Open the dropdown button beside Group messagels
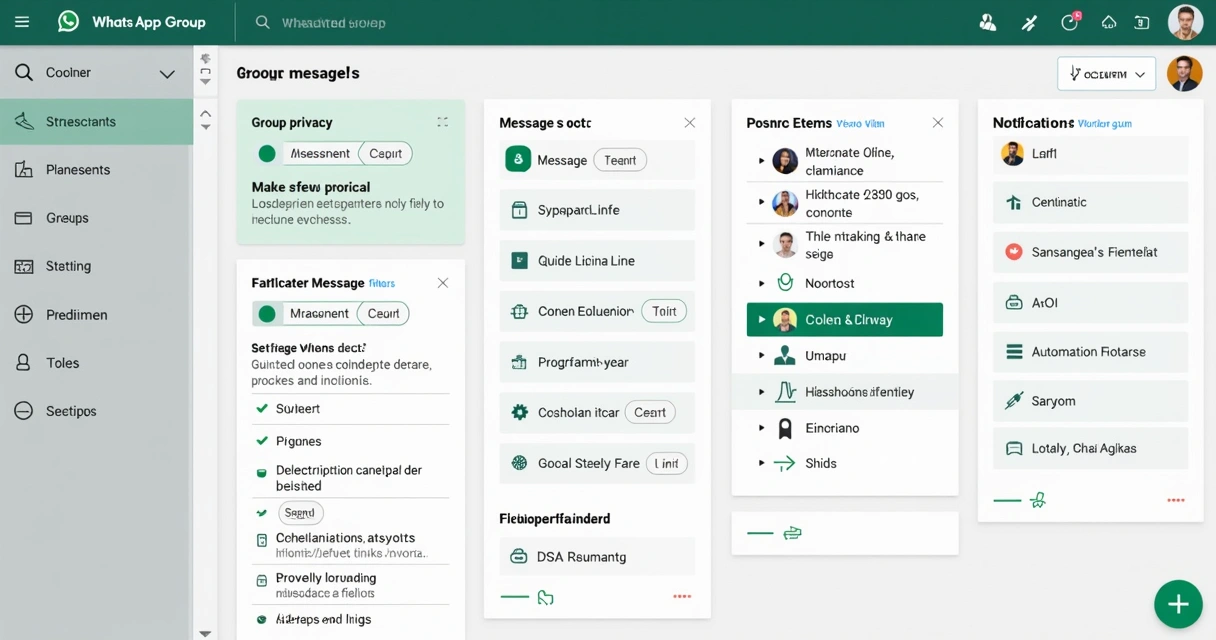Viewport: 1216px width, 640px height. [x=1106, y=74]
